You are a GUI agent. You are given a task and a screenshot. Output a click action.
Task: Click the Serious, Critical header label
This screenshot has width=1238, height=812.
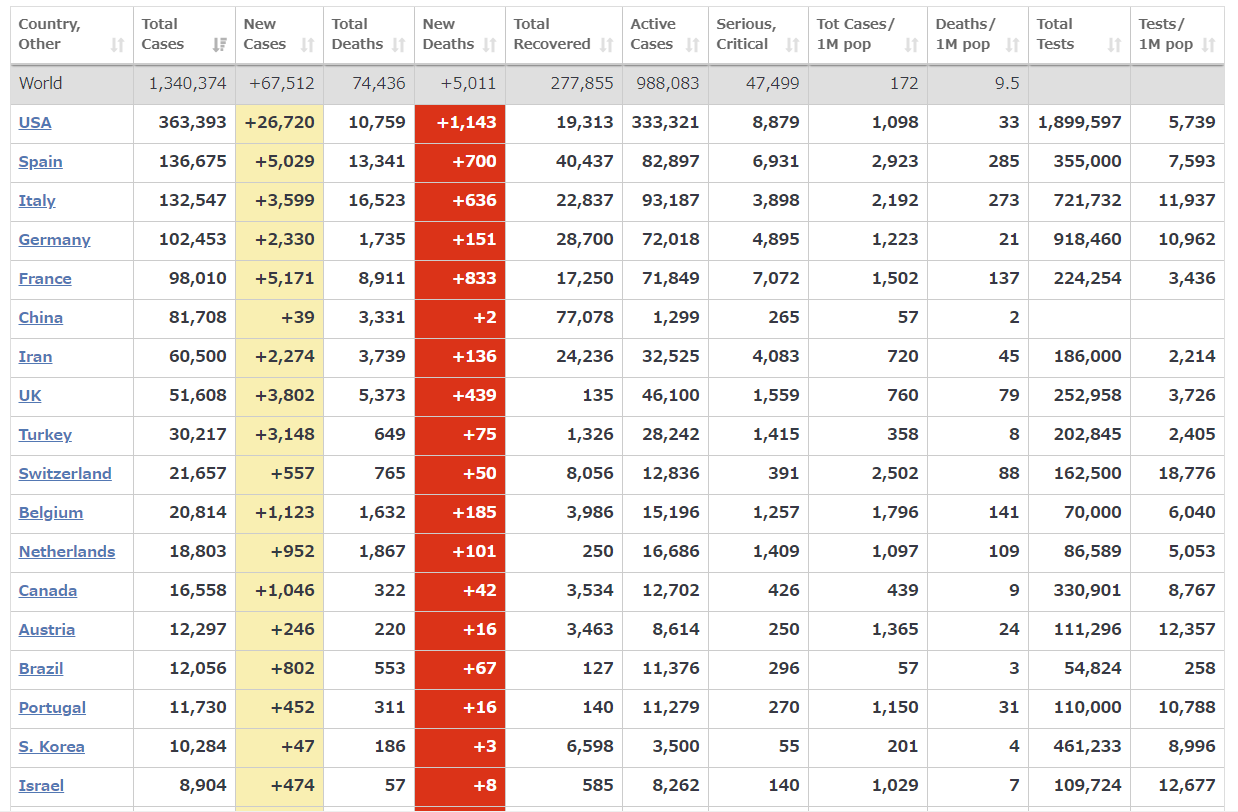(x=746, y=34)
